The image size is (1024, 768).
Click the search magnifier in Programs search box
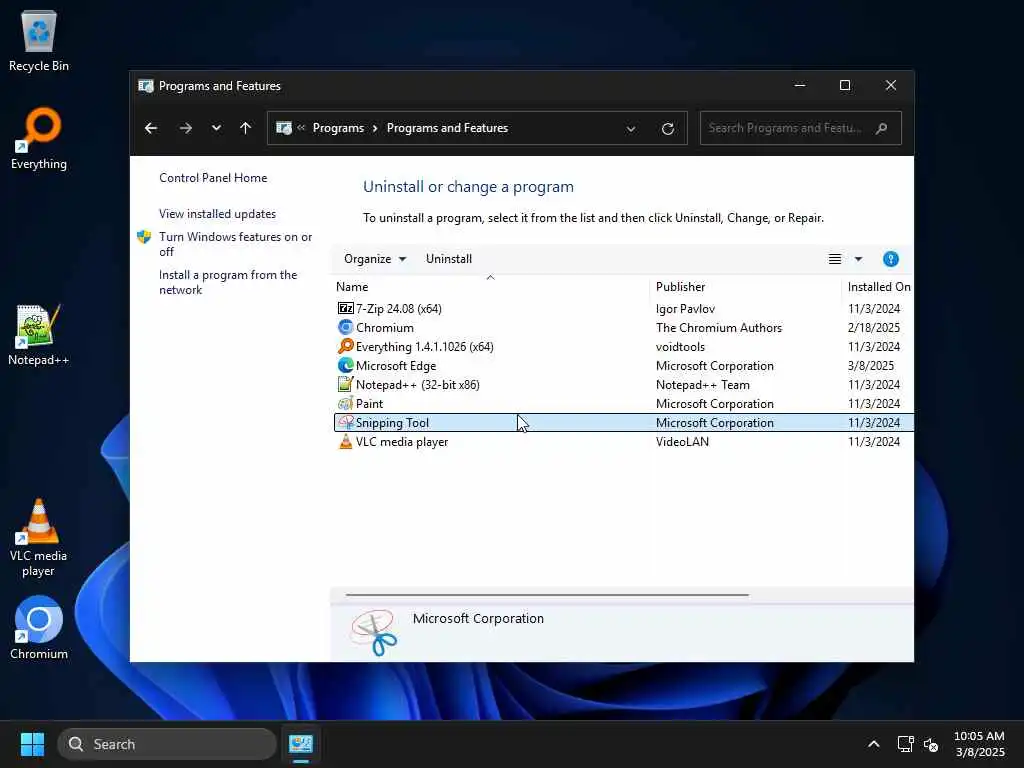[x=881, y=128]
